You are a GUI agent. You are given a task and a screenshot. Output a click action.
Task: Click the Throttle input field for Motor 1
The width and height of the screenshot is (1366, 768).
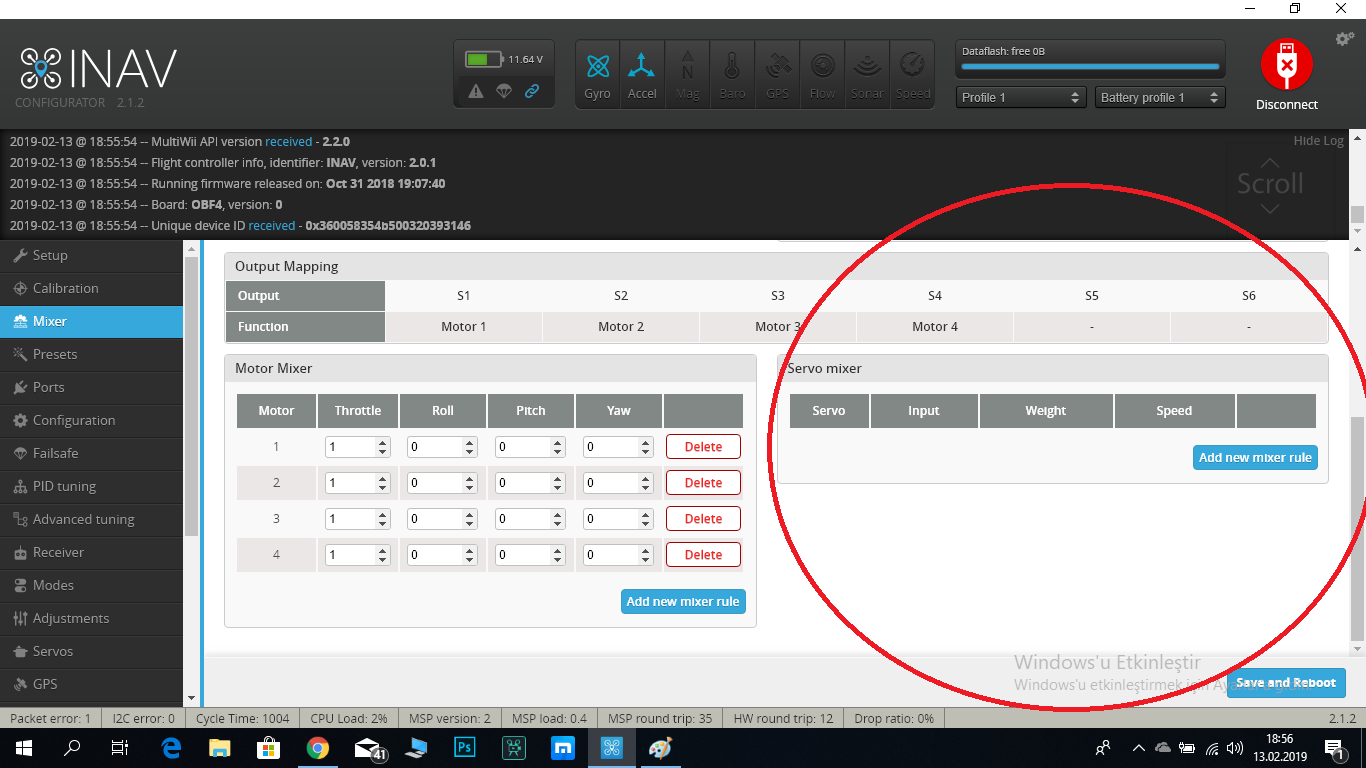click(352, 446)
